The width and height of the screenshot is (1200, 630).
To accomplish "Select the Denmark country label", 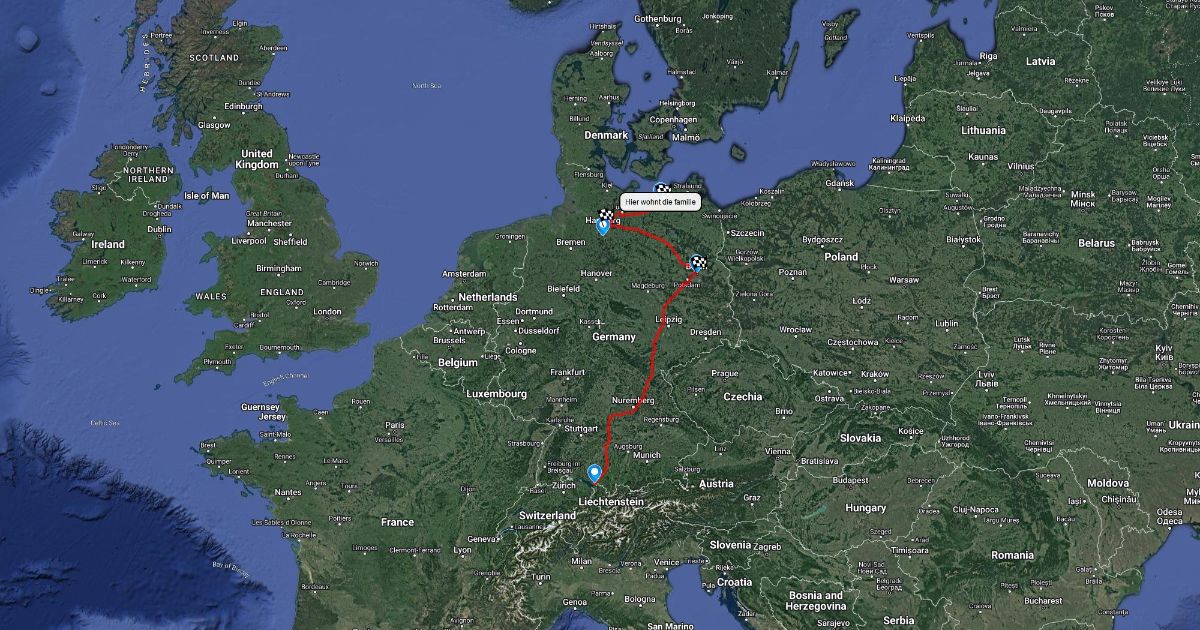I will (x=607, y=135).
